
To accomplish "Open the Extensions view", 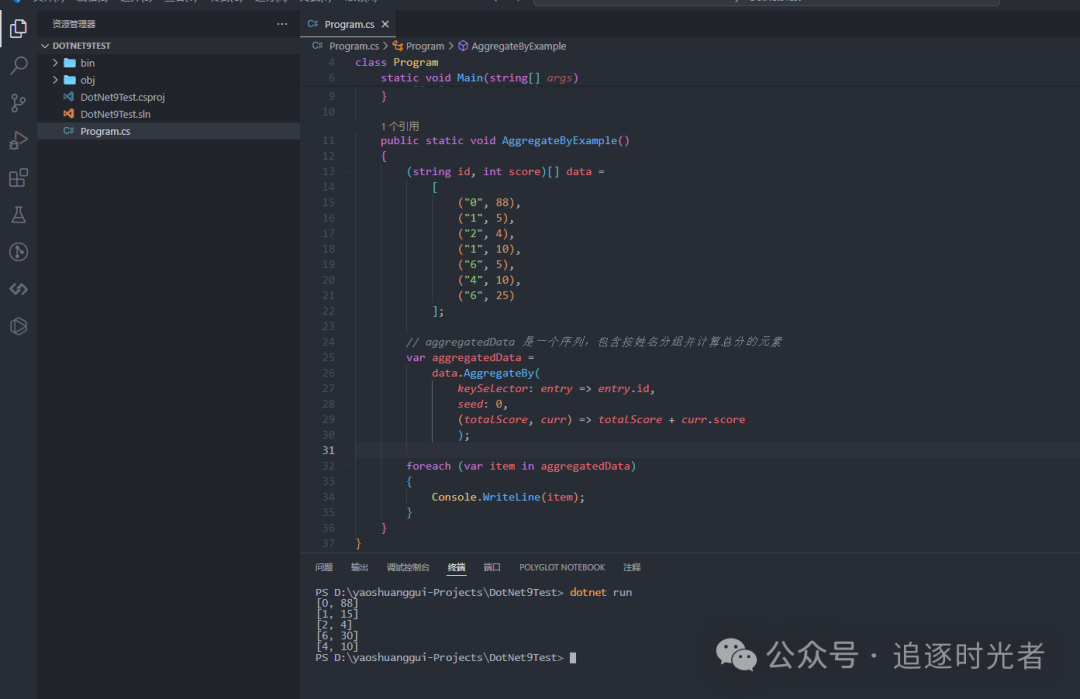I will (x=19, y=178).
